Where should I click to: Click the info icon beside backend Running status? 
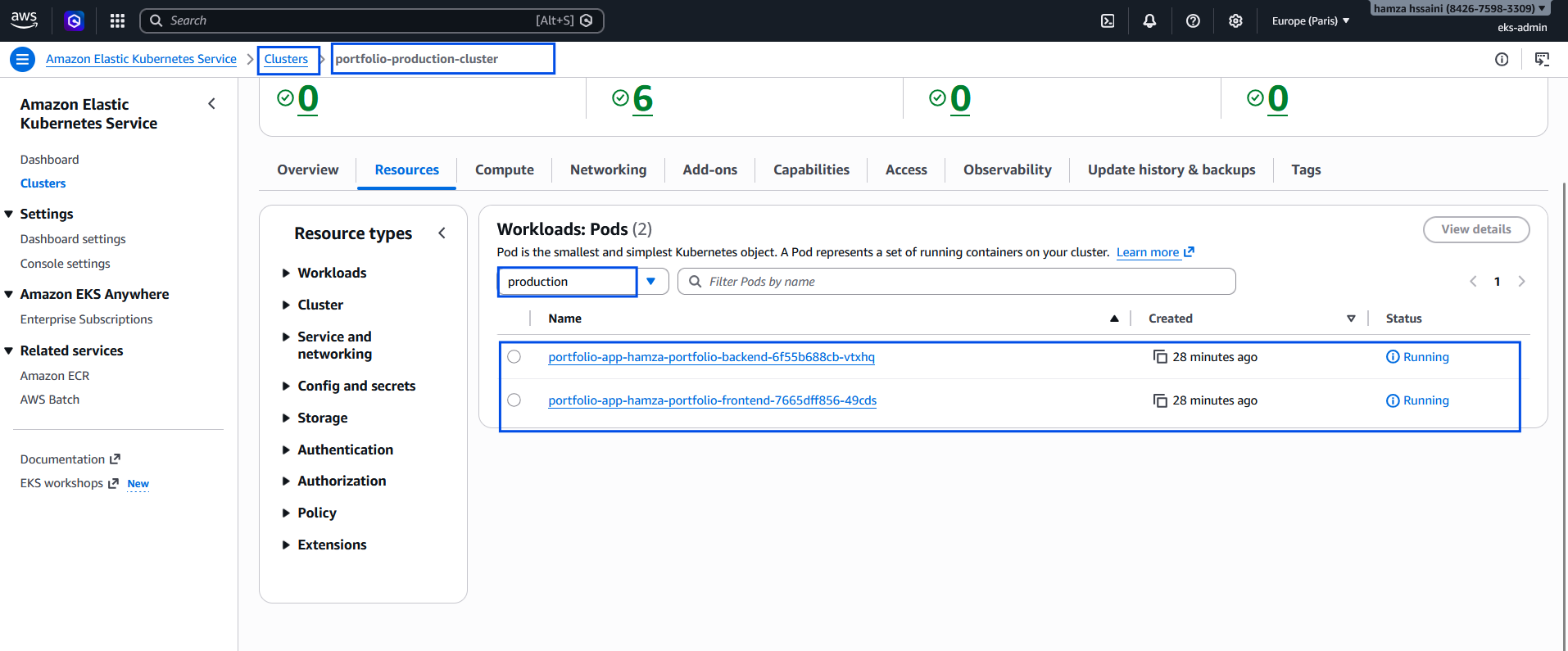pos(1393,357)
